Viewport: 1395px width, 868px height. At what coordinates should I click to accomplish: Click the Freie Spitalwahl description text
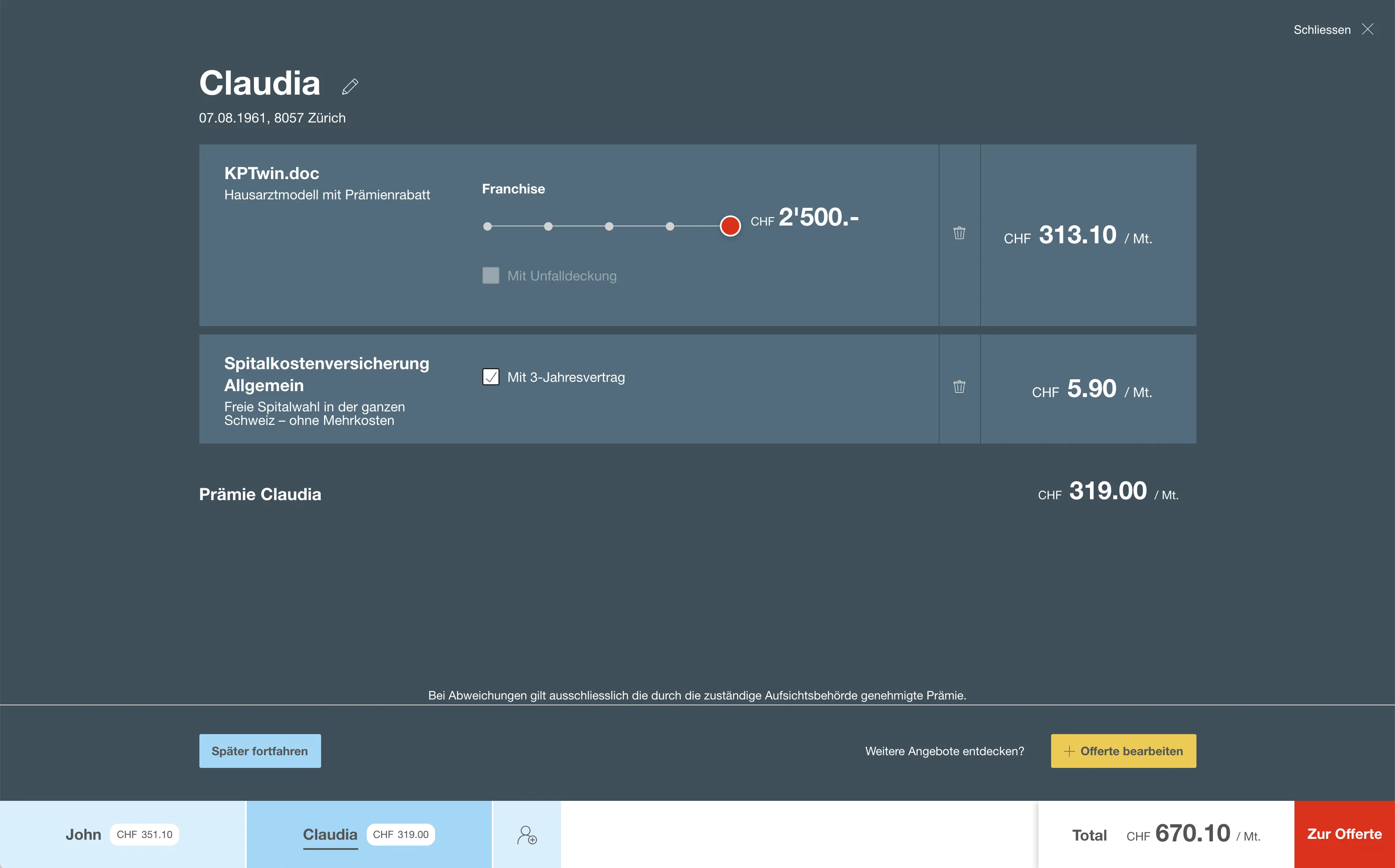coord(315,414)
